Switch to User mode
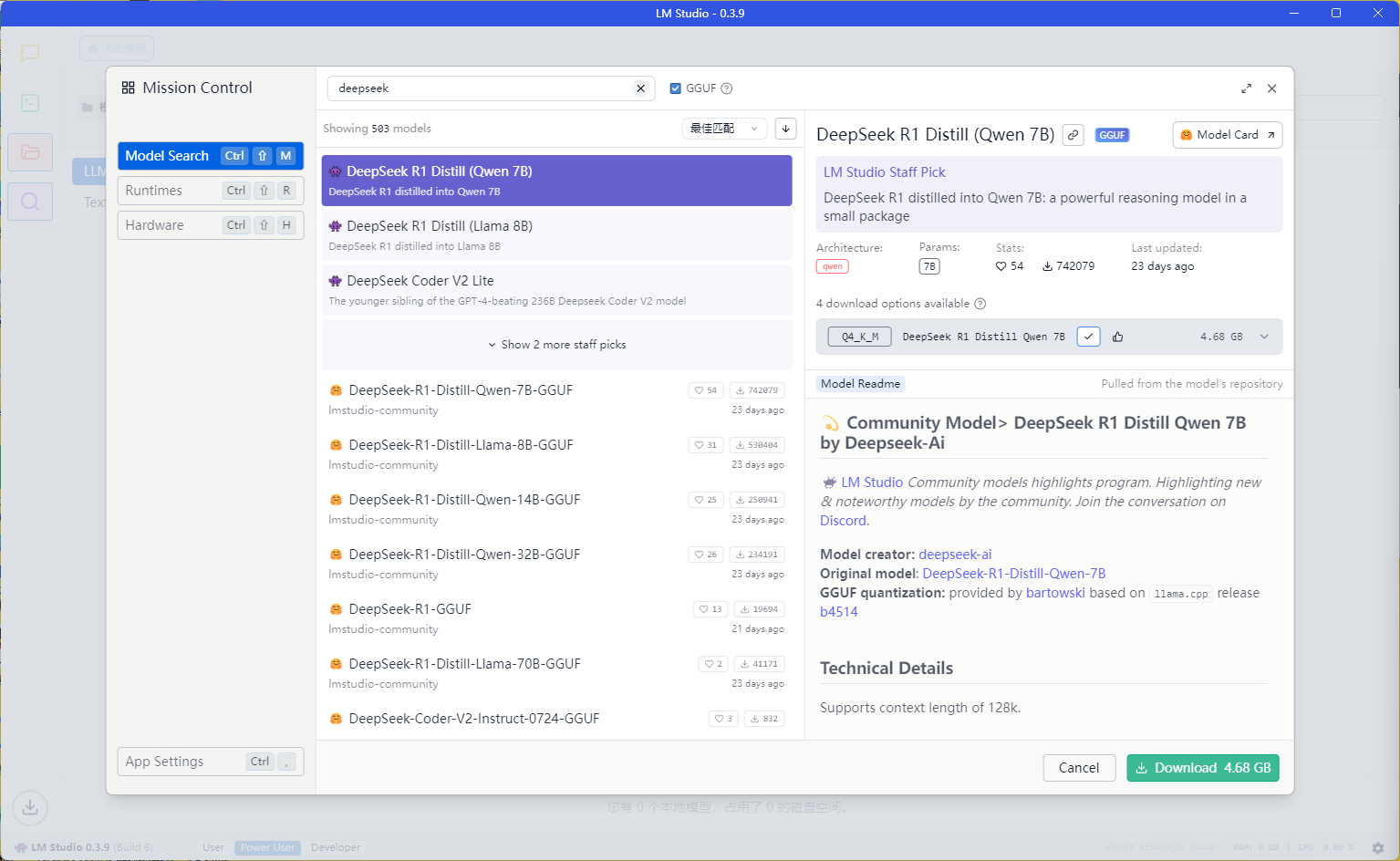1400x861 pixels. pos(213,847)
